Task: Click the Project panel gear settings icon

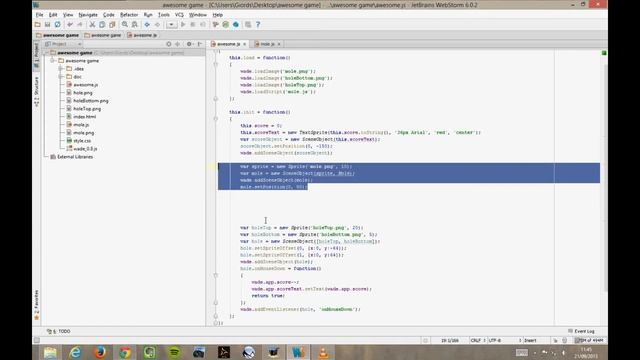Action: point(189,44)
